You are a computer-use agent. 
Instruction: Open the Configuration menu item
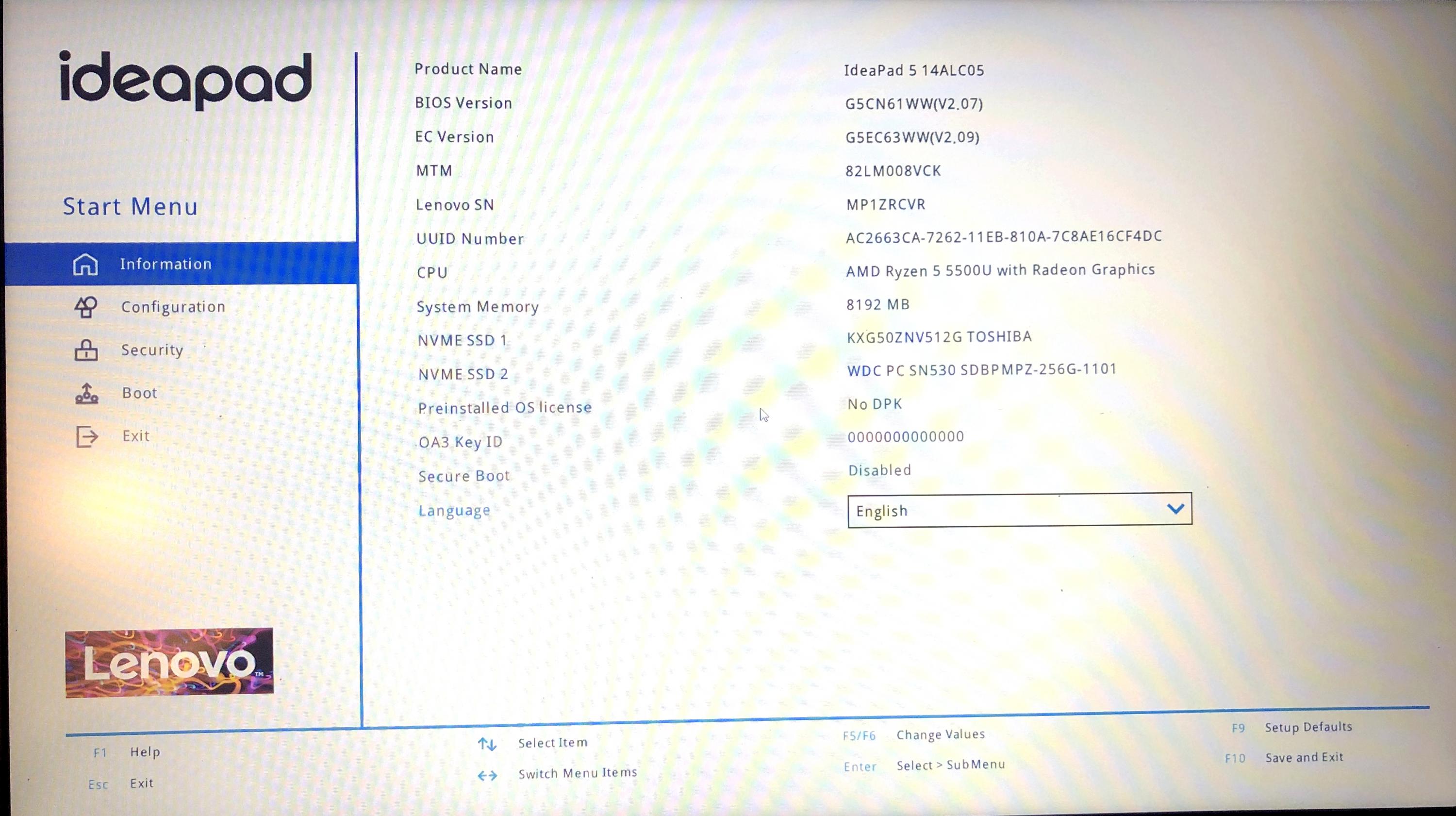[x=173, y=306]
